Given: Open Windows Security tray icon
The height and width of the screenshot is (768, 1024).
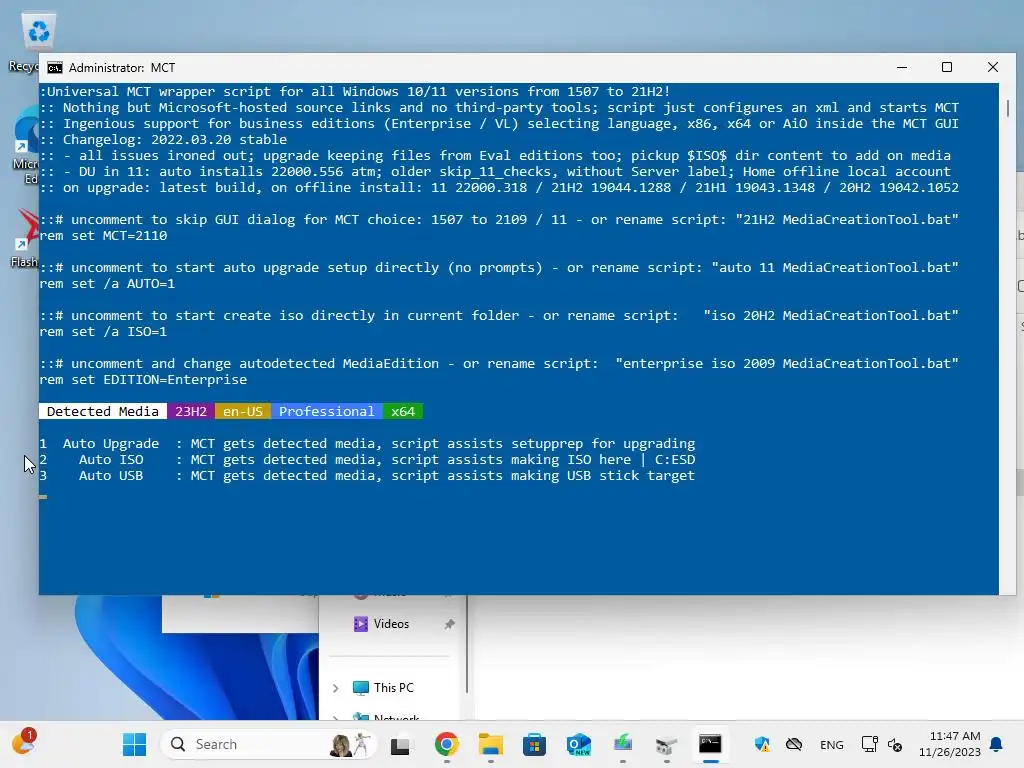Looking at the screenshot, I should click(762, 744).
